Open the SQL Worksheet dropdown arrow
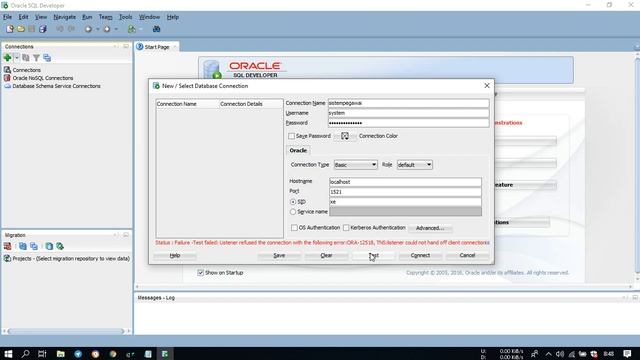640x360 pixels. point(141,29)
